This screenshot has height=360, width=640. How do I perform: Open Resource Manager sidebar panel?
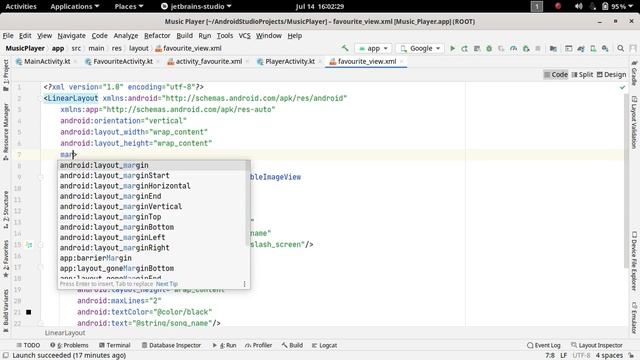[x=6, y=131]
